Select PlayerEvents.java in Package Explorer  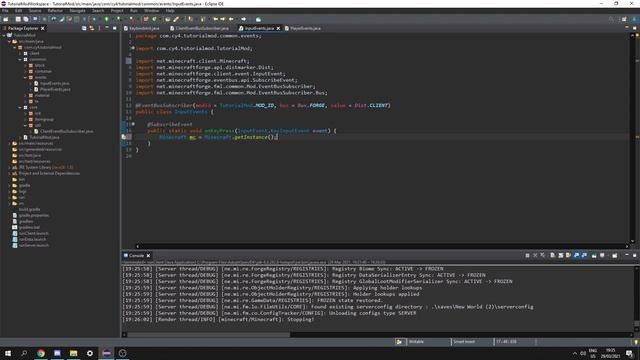(x=55, y=89)
